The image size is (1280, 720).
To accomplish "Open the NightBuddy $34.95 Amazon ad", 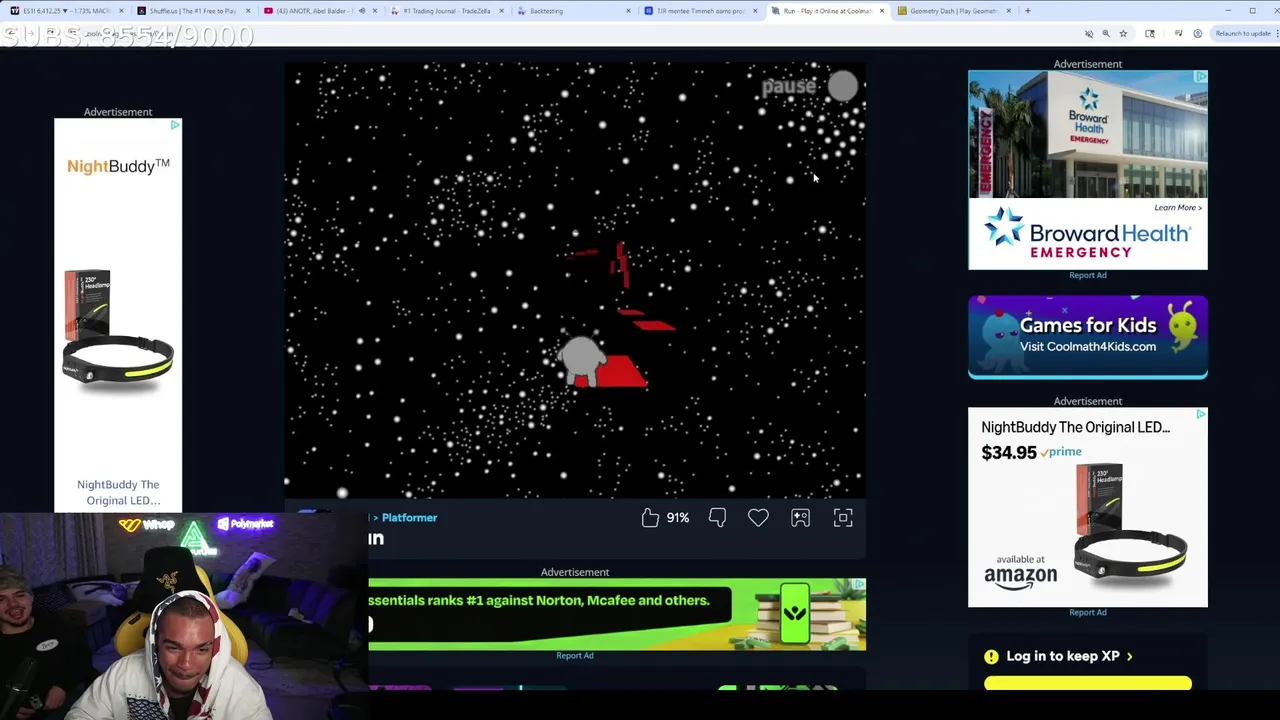I will [1088, 507].
